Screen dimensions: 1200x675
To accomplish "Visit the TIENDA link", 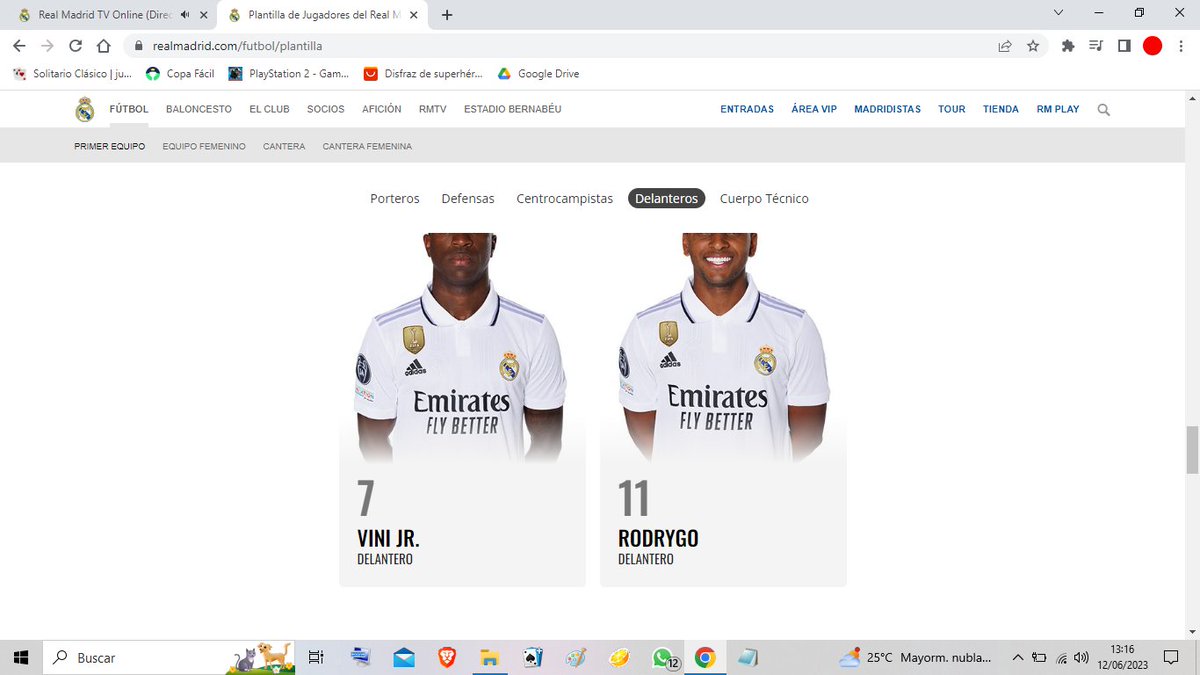I will point(1001,109).
